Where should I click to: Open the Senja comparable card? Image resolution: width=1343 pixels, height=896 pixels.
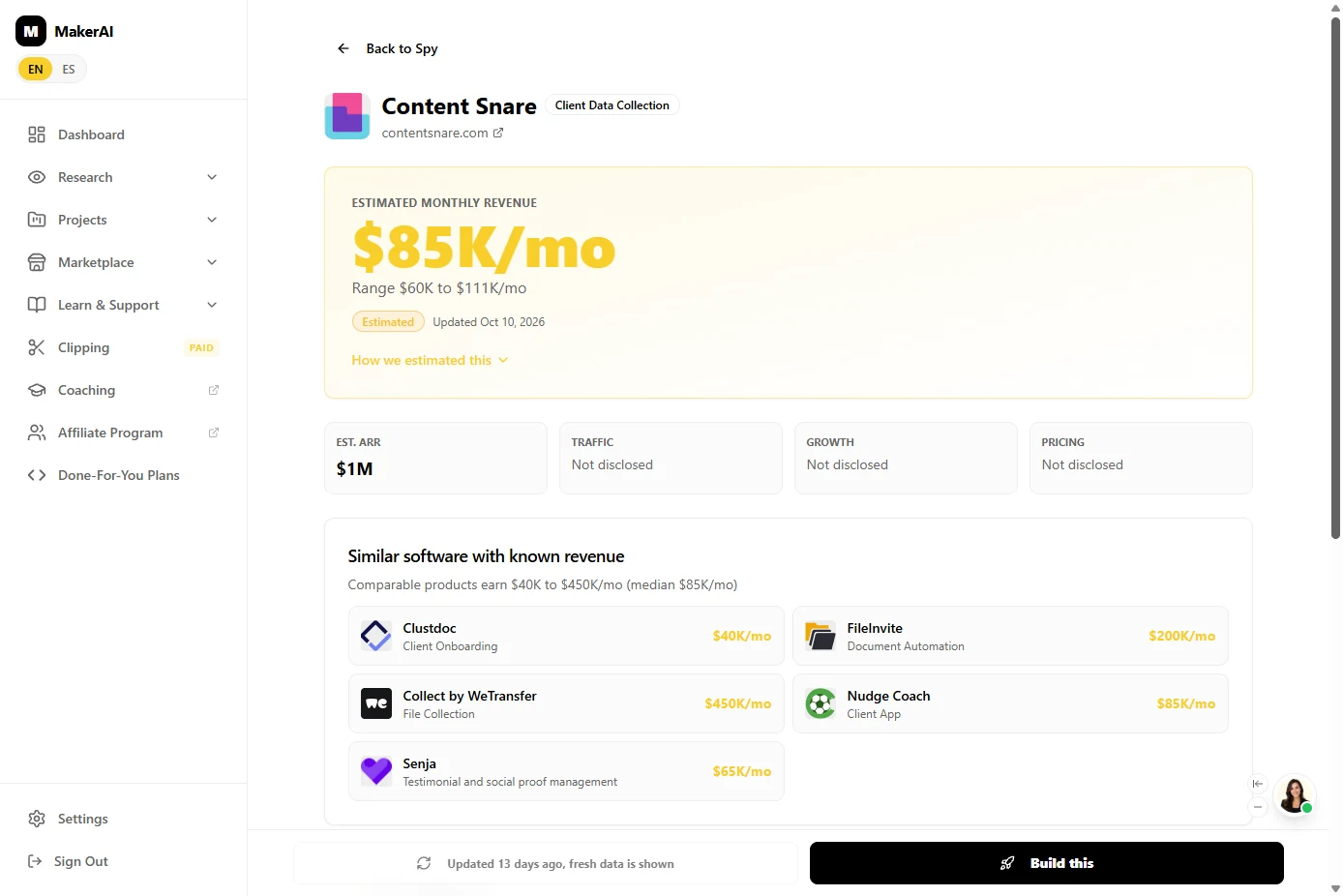point(566,771)
